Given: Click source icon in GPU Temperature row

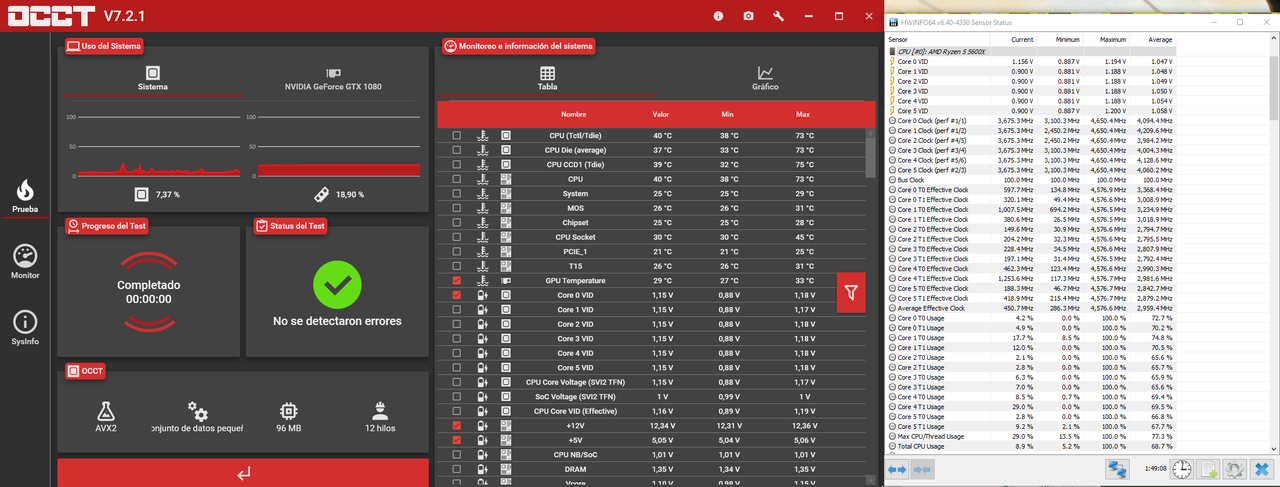Looking at the screenshot, I should (x=506, y=281).
